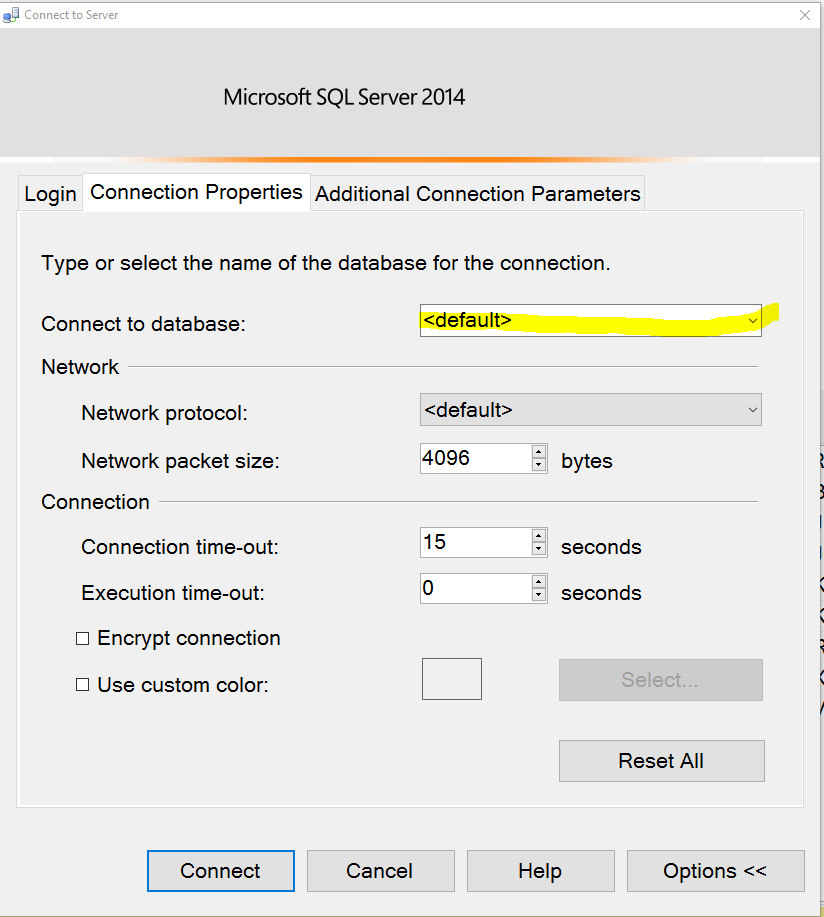Click the Connect button
The width and height of the screenshot is (824, 917).
[220, 870]
